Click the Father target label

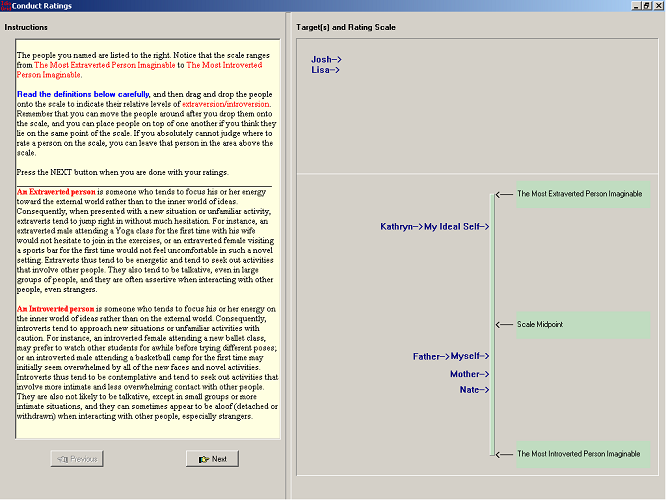(431, 356)
